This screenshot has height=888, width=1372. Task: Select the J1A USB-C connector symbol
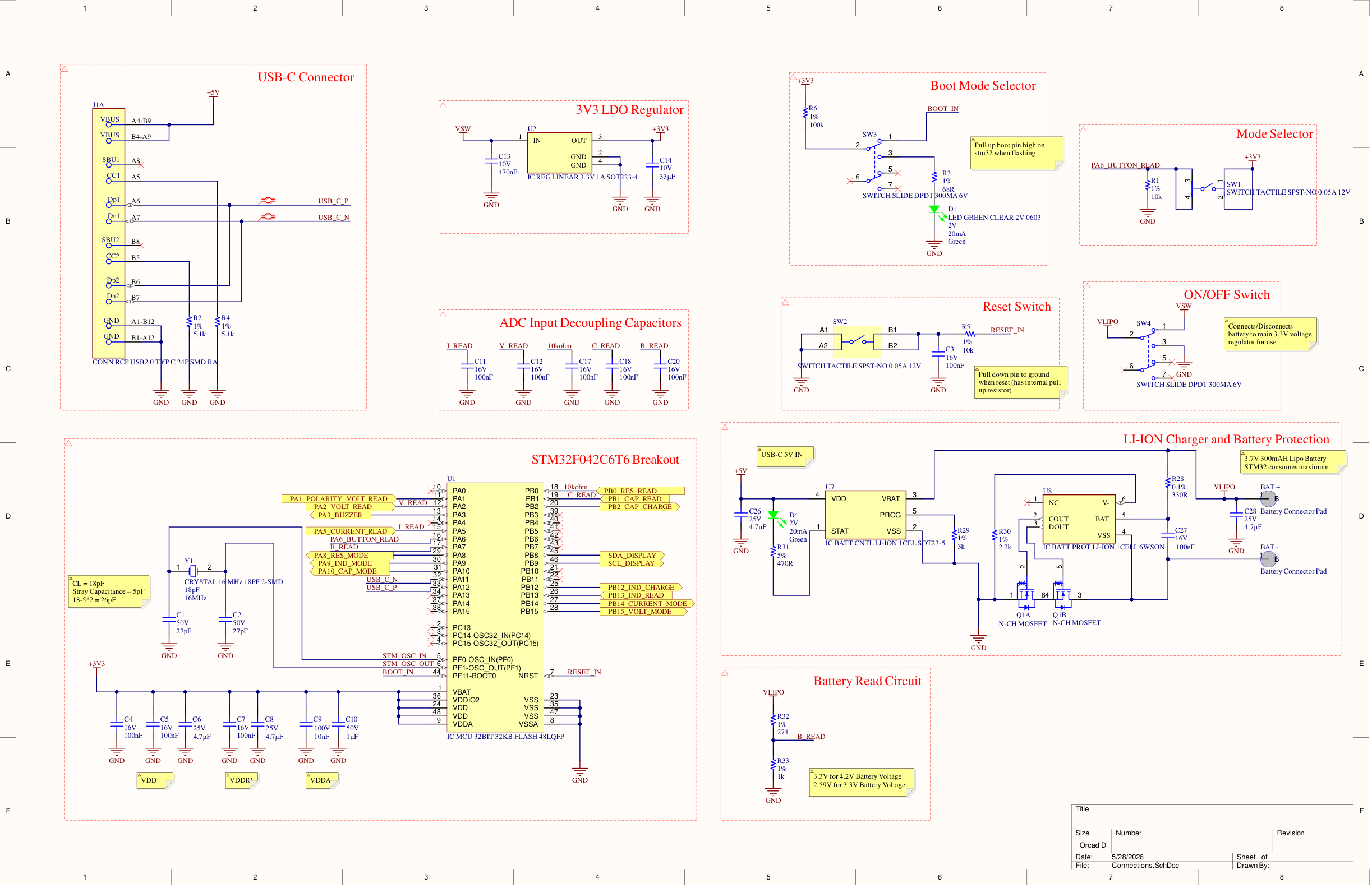click(x=108, y=233)
